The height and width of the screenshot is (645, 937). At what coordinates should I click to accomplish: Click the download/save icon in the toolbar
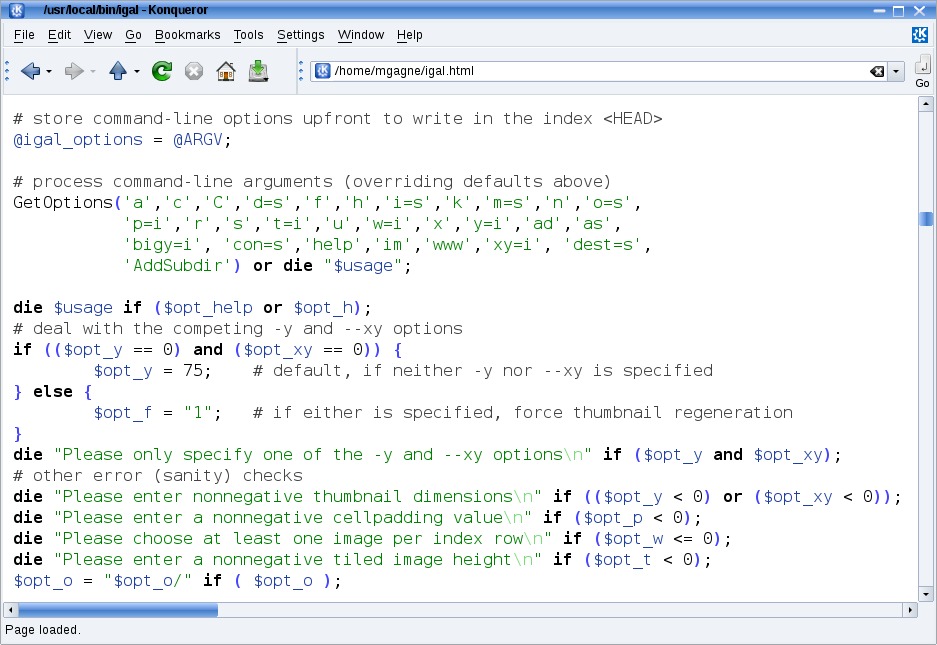(x=258, y=71)
